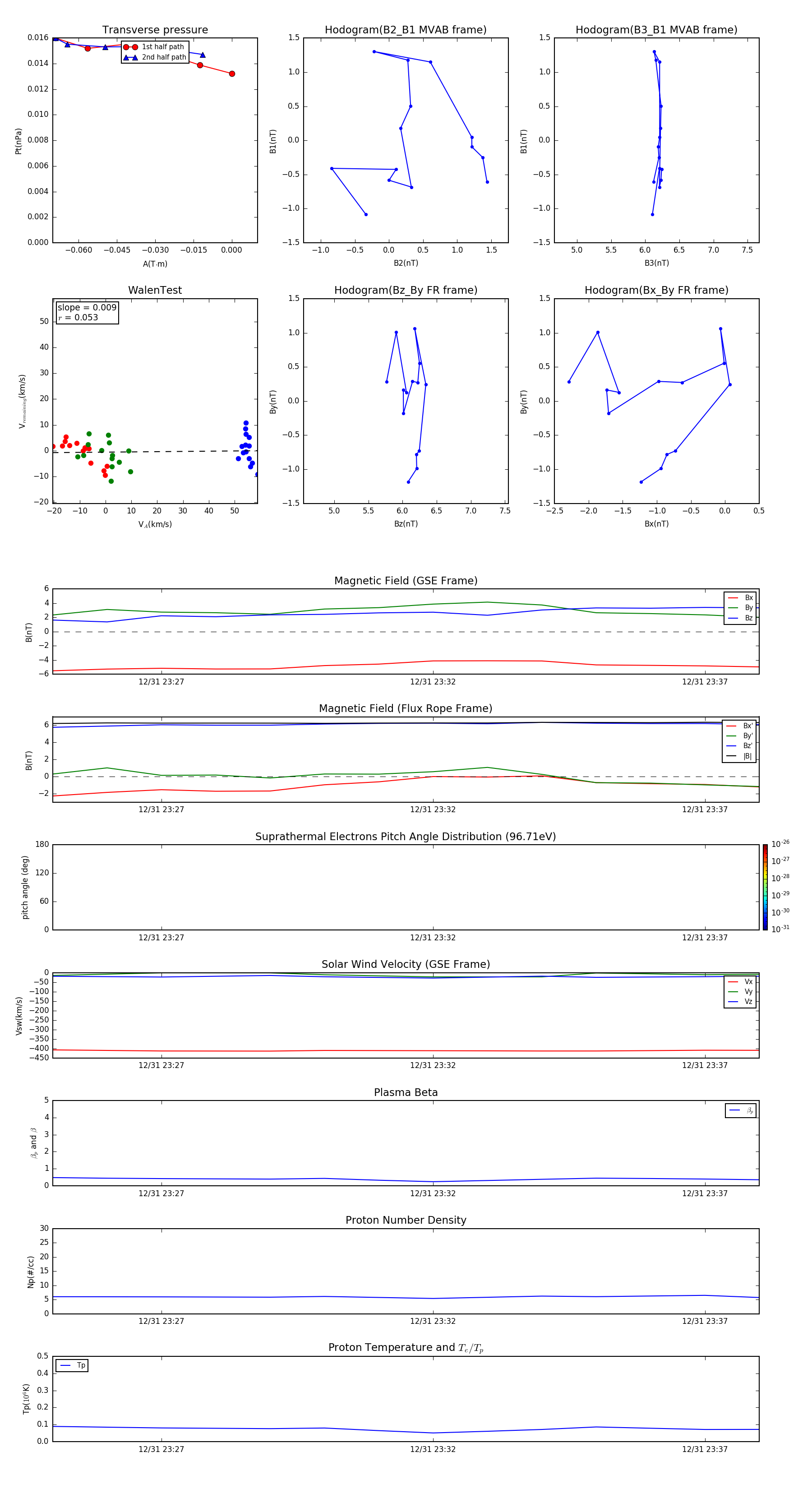Click the "Bz(nT)" x-axis label

click(x=406, y=524)
